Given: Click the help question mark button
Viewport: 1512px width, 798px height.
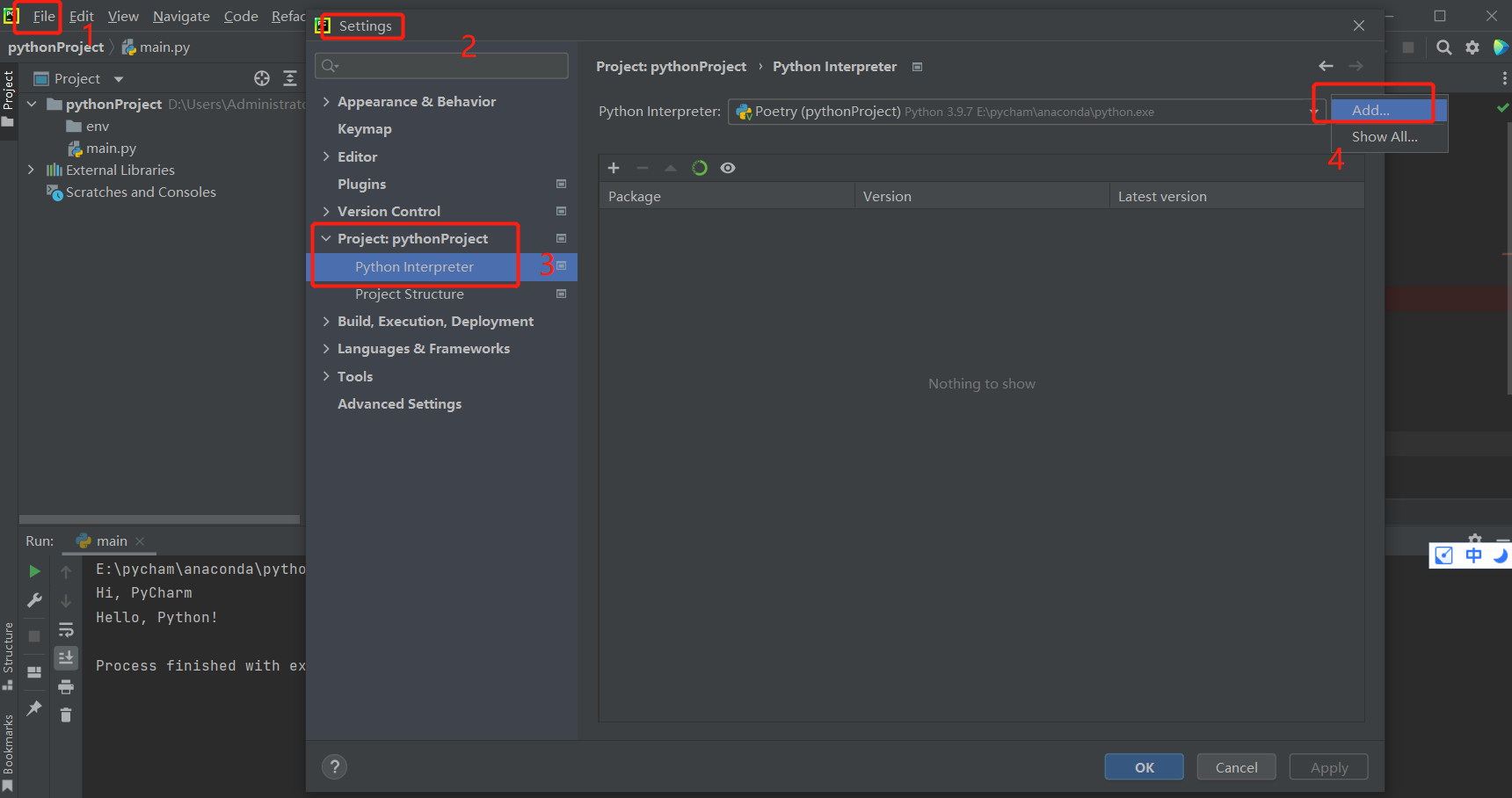Looking at the screenshot, I should 335,767.
